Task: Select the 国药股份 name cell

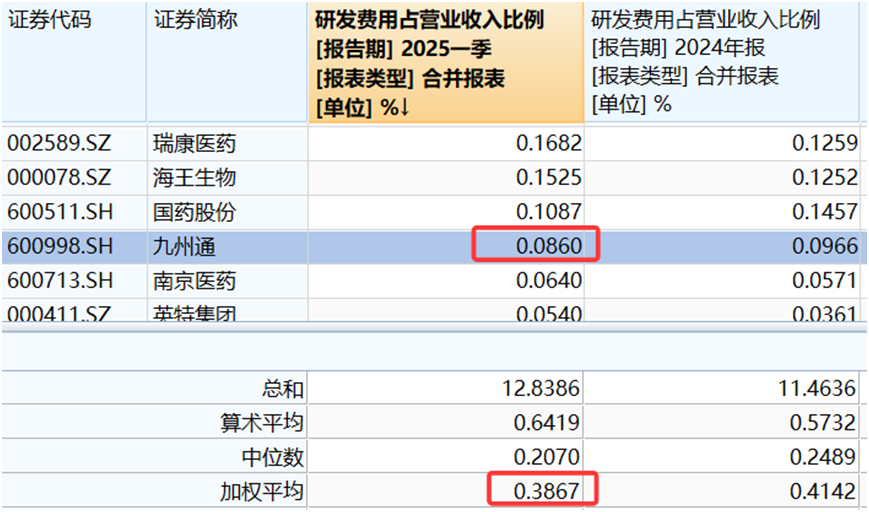Action: (195, 212)
